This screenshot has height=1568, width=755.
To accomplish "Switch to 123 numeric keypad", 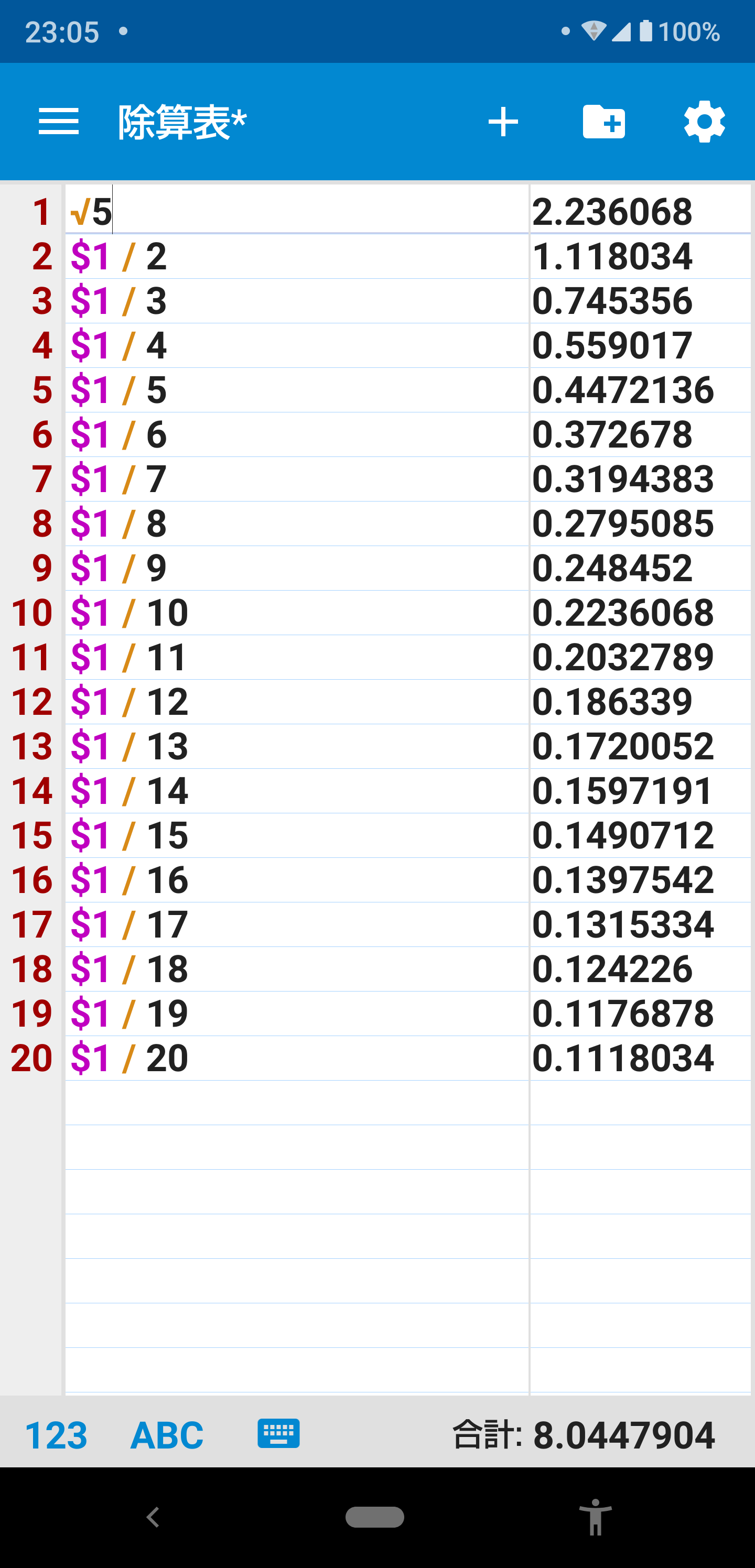I will [56, 1435].
